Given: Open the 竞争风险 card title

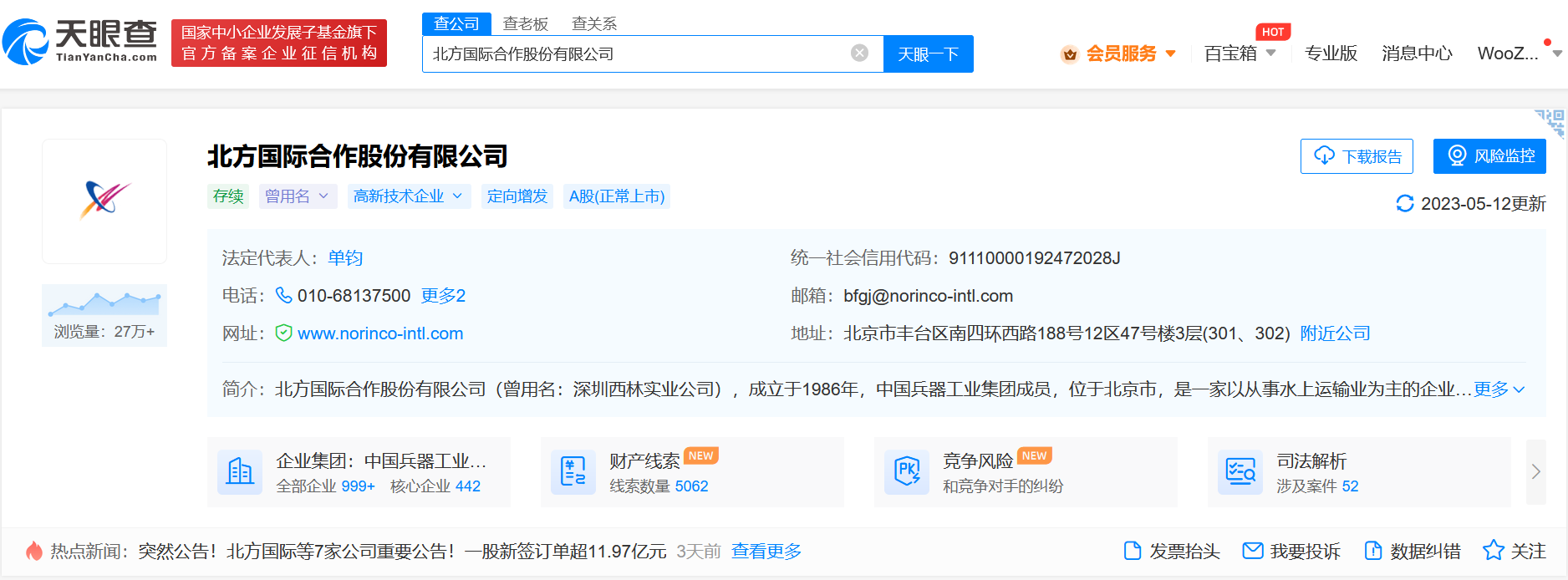Looking at the screenshot, I should pyautogui.click(x=978, y=461).
